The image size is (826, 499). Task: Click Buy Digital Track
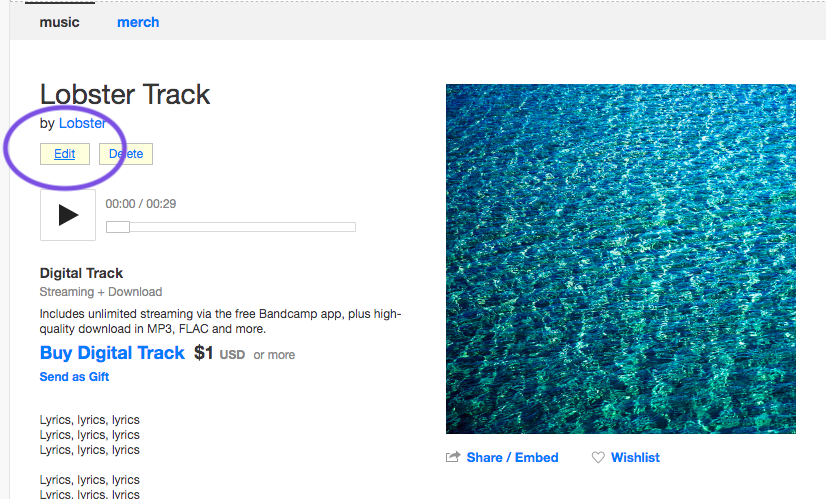112,353
